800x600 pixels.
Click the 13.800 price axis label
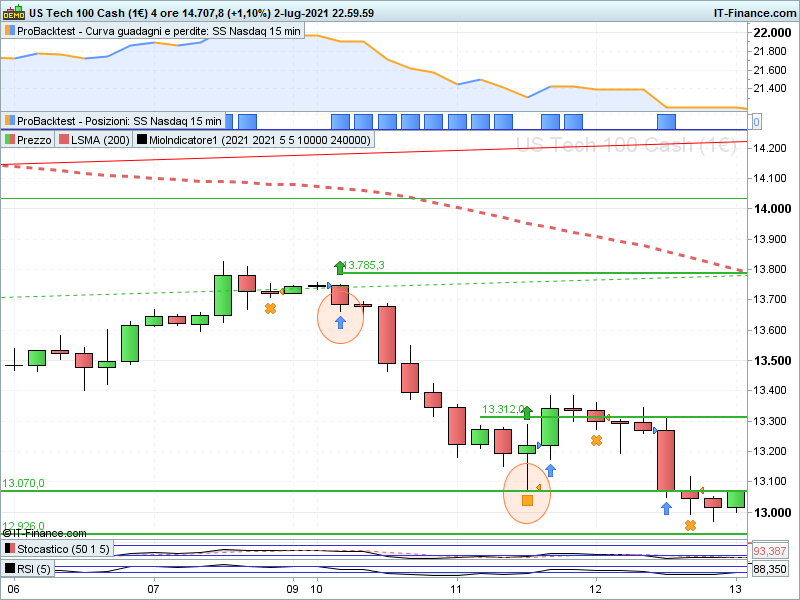770,269
